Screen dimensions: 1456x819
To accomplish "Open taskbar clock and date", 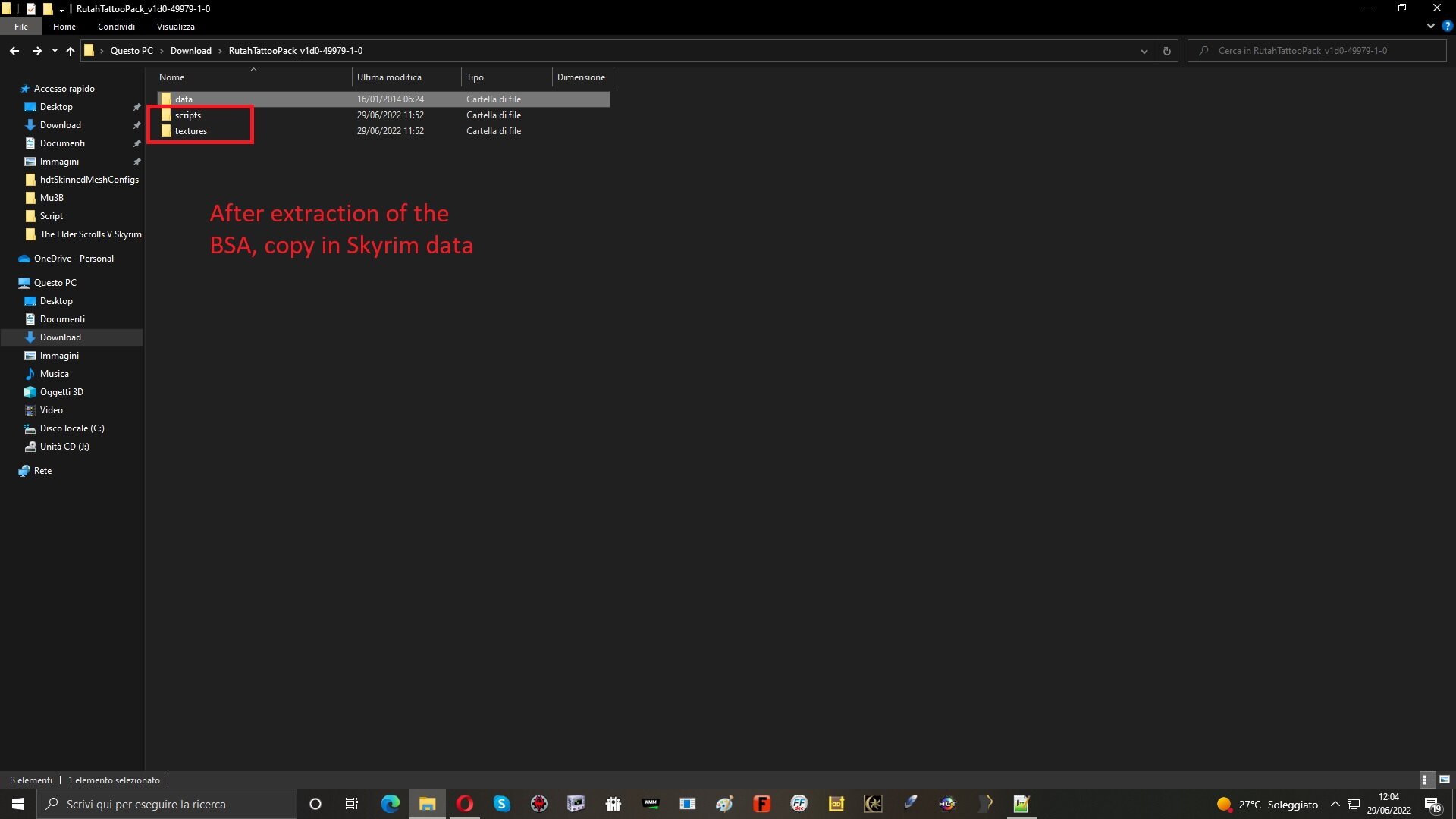I will point(1389,804).
